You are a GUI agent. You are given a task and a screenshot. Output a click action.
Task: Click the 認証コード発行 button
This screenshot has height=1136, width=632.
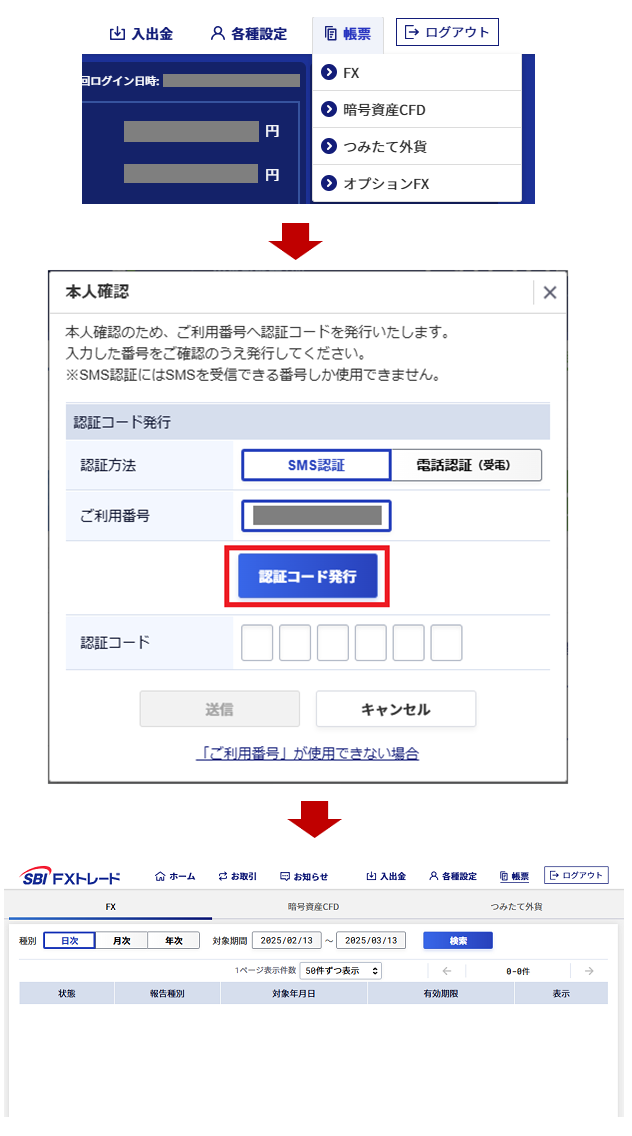coord(308,577)
